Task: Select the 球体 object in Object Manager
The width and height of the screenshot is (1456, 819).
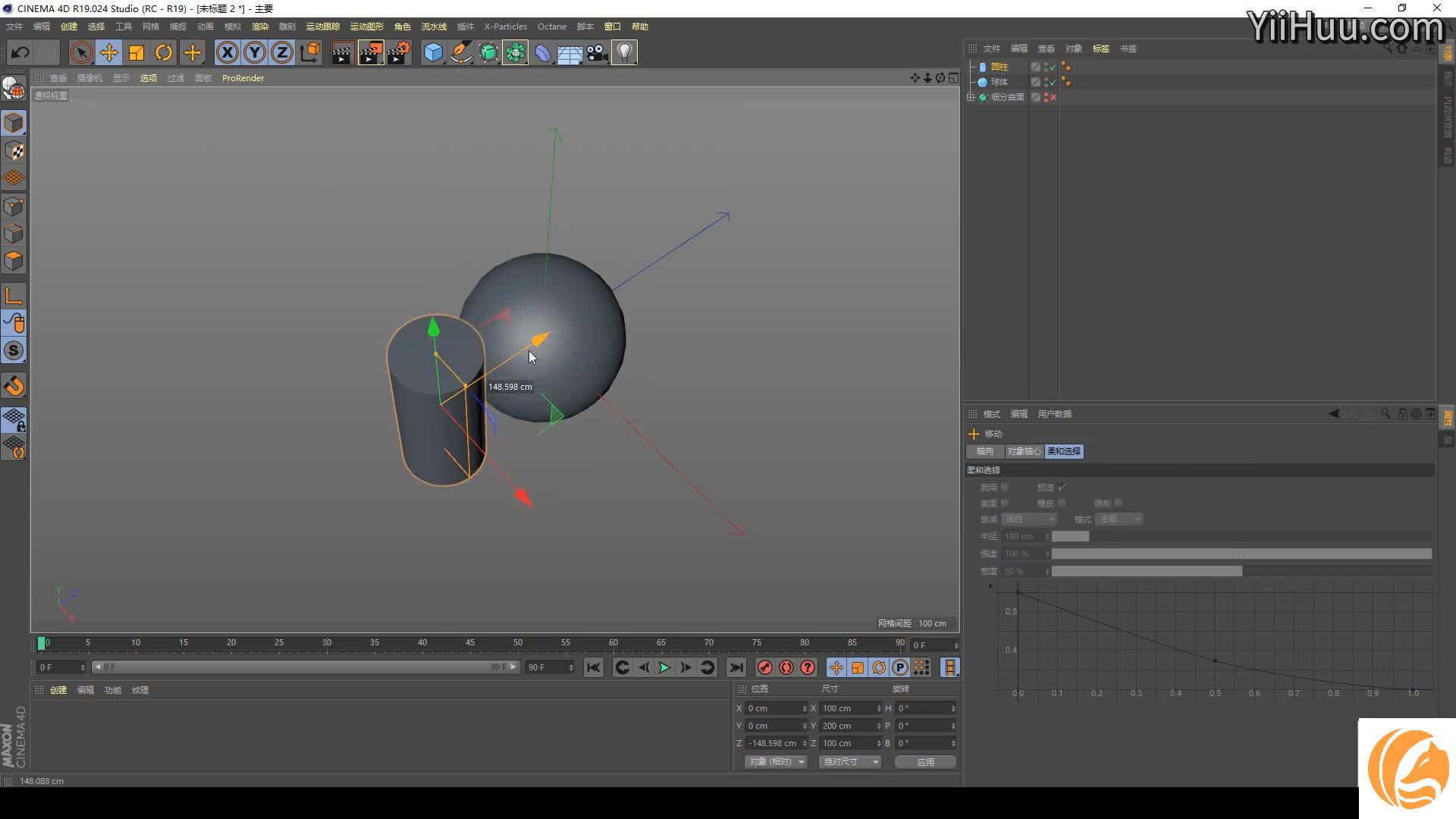Action: (x=999, y=82)
